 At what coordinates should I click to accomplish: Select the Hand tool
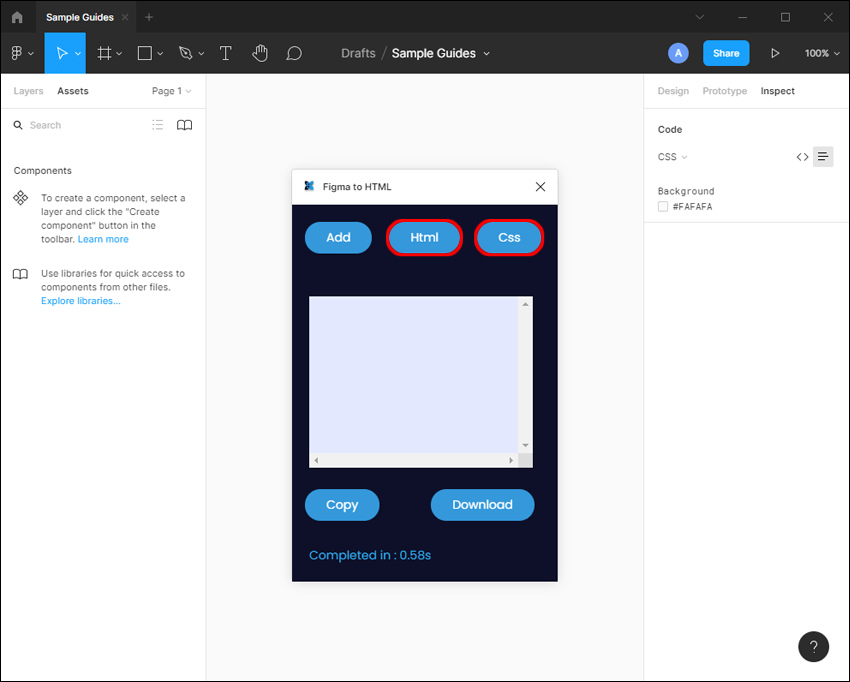[260, 53]
